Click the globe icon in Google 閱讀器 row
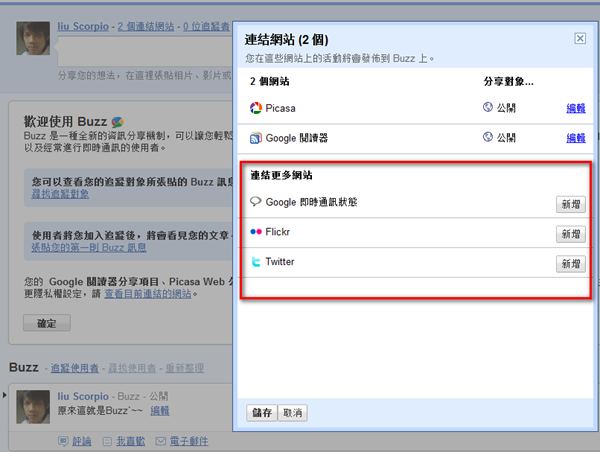 coord(488,137)
